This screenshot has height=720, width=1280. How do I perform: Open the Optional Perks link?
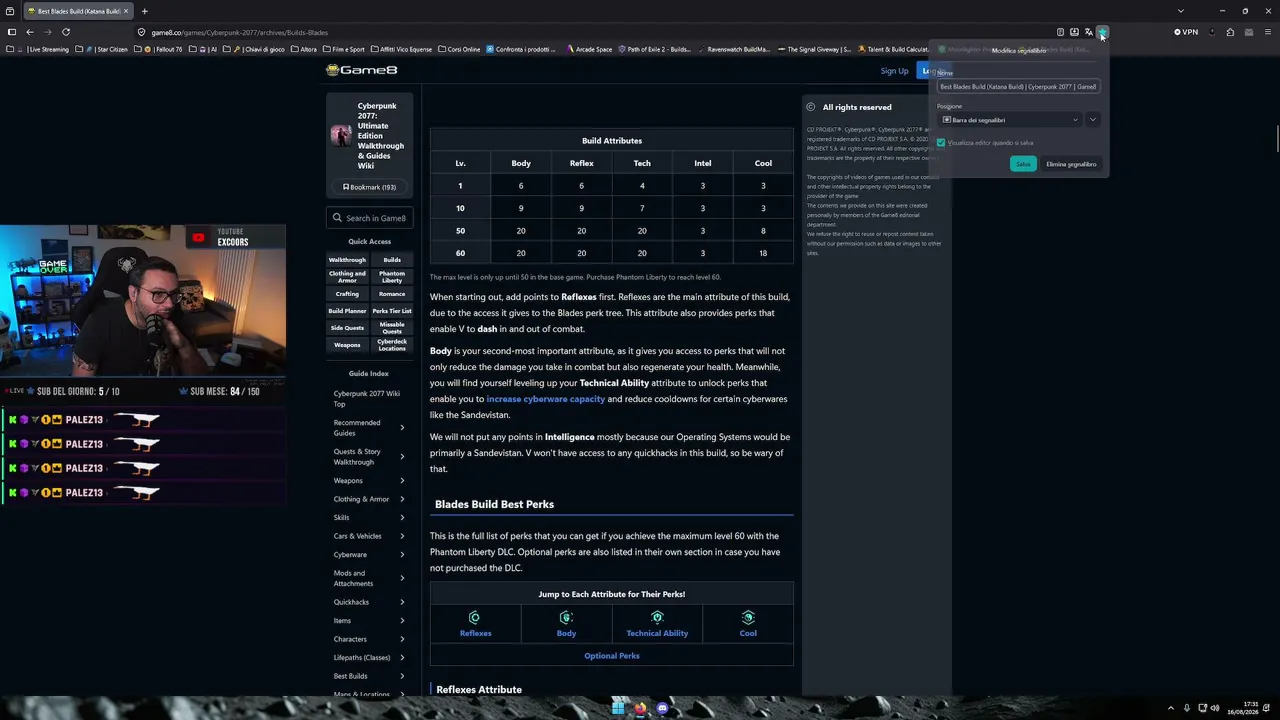[x=612, y=656]
